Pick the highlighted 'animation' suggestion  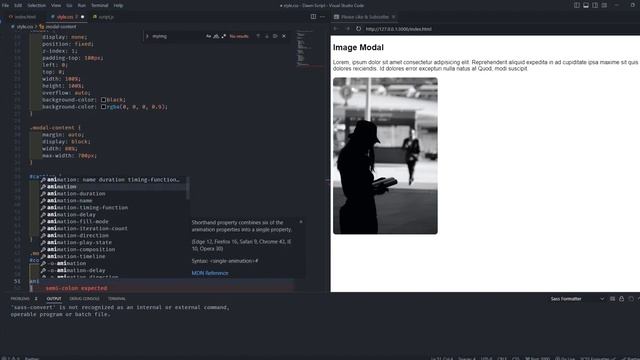[x=113, y=187]
